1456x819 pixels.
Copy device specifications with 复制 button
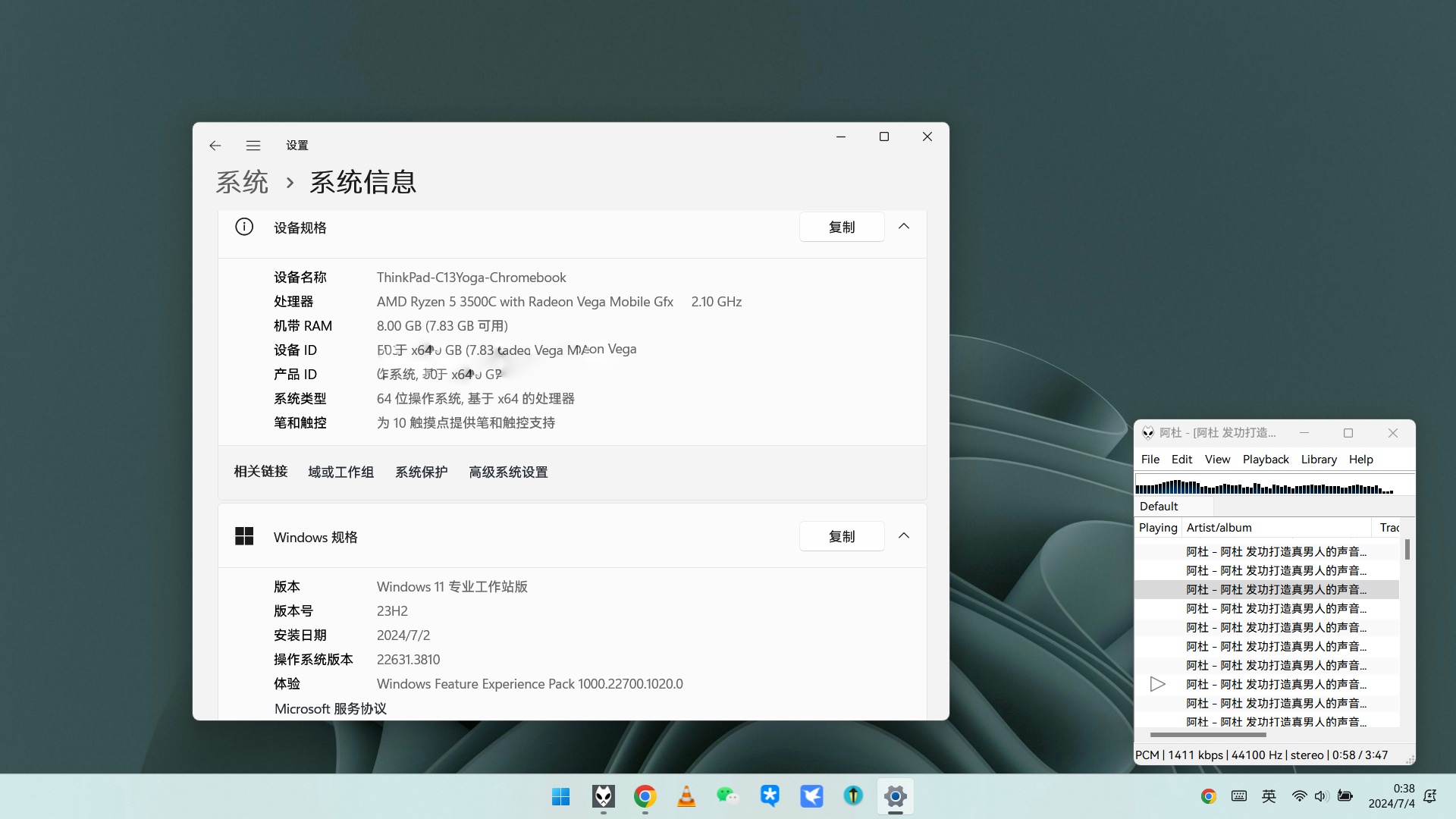click(842, 227)
